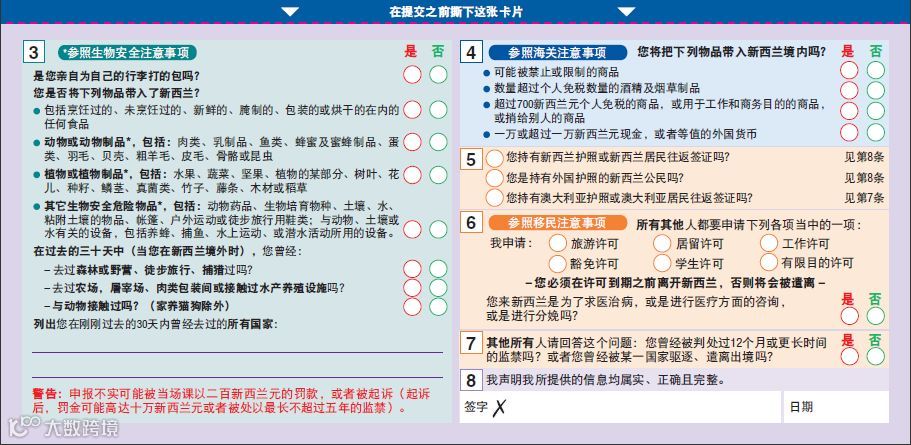
Task: Click the left white triangle in header
Action: tap(289, 11)
